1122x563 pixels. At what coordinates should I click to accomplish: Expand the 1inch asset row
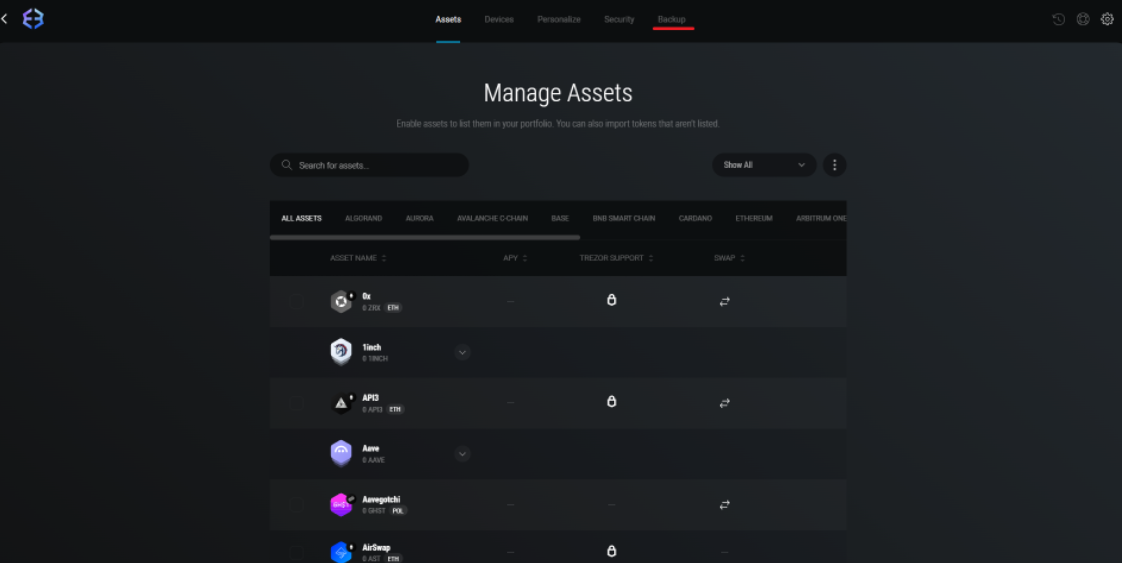point(462,352)
